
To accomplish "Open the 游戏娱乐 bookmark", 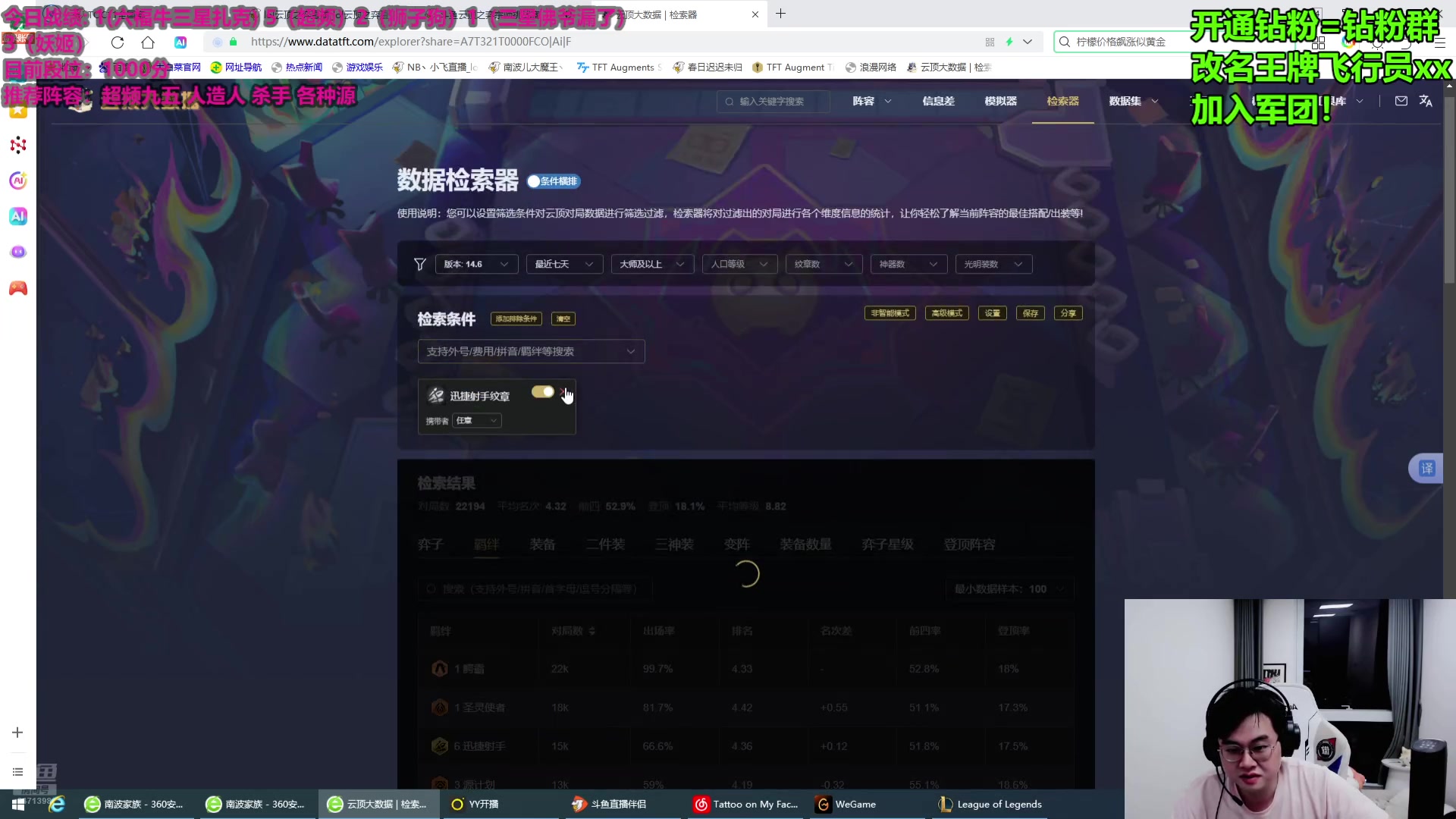I will pos(357,67).
